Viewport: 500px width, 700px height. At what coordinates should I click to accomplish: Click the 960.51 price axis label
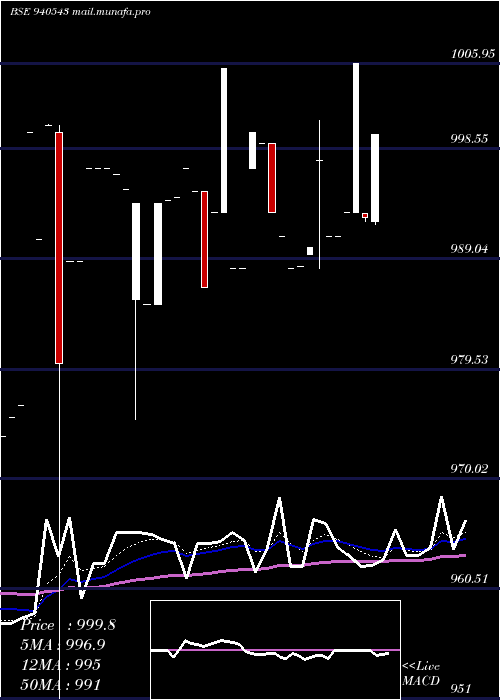(469, 579)
